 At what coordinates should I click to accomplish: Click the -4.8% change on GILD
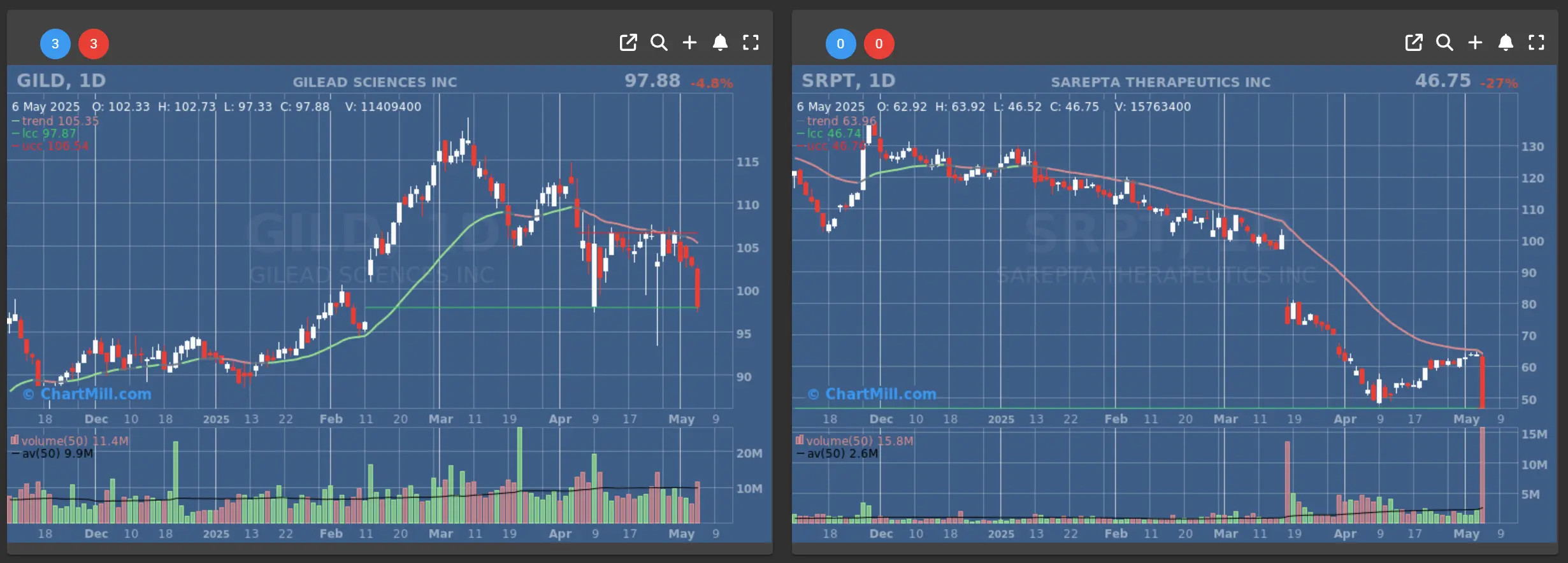712,83
